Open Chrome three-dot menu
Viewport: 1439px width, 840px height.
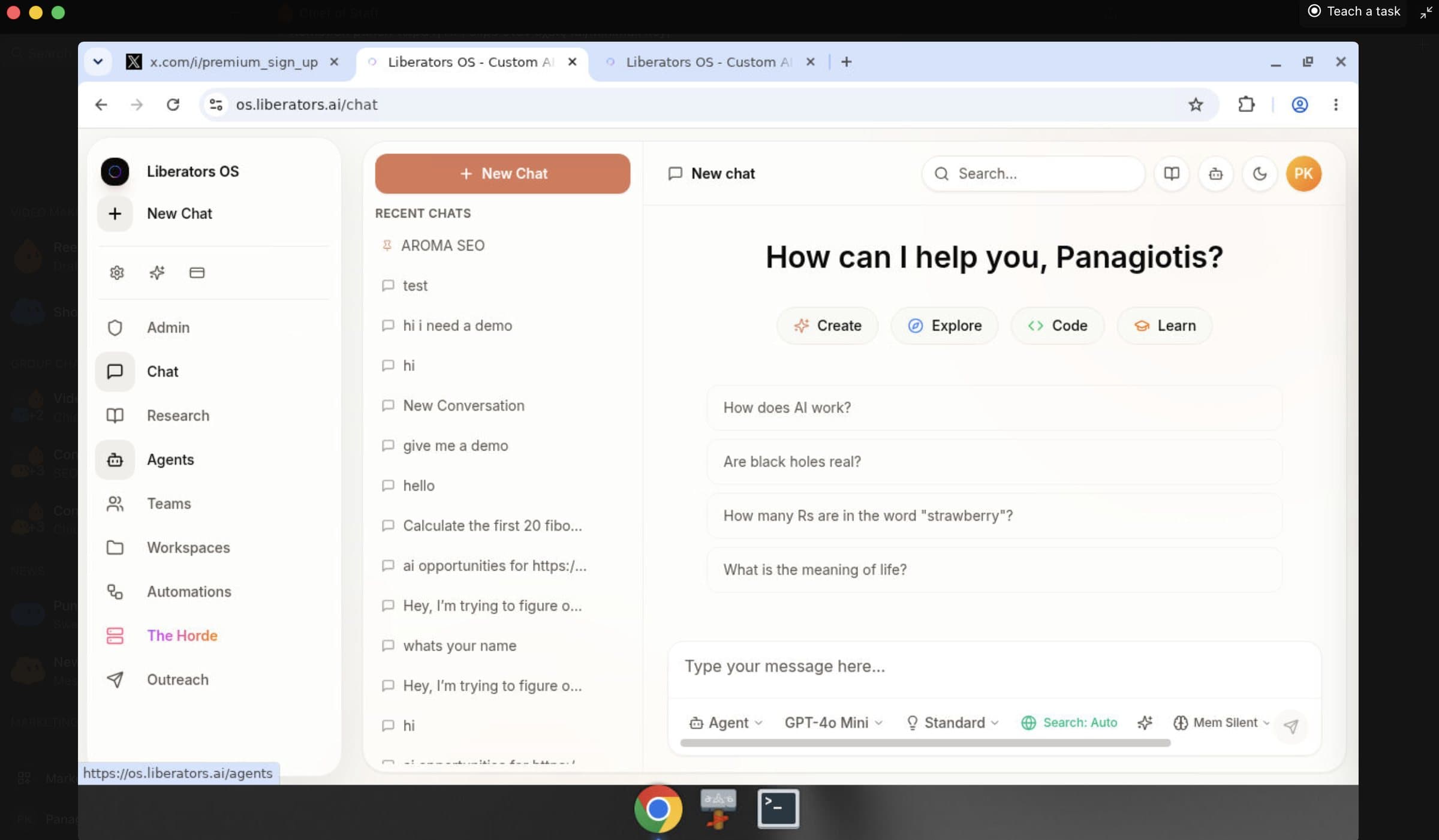point(1336,105)
